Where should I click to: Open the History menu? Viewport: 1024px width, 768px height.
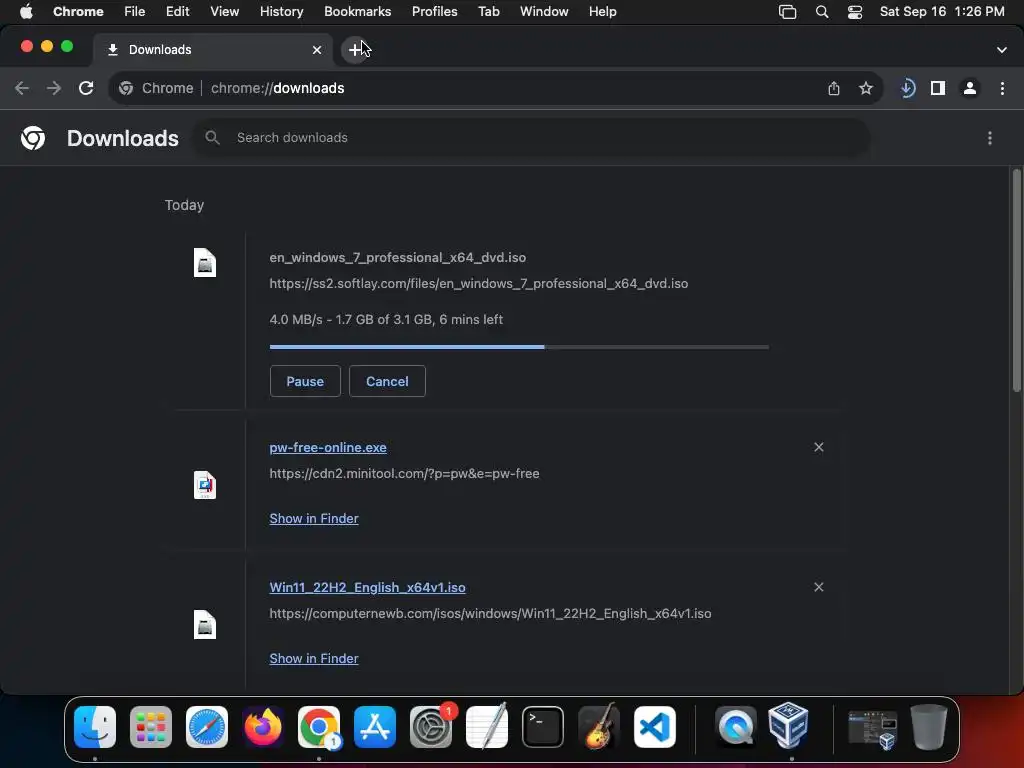click(x=281, y=11)
